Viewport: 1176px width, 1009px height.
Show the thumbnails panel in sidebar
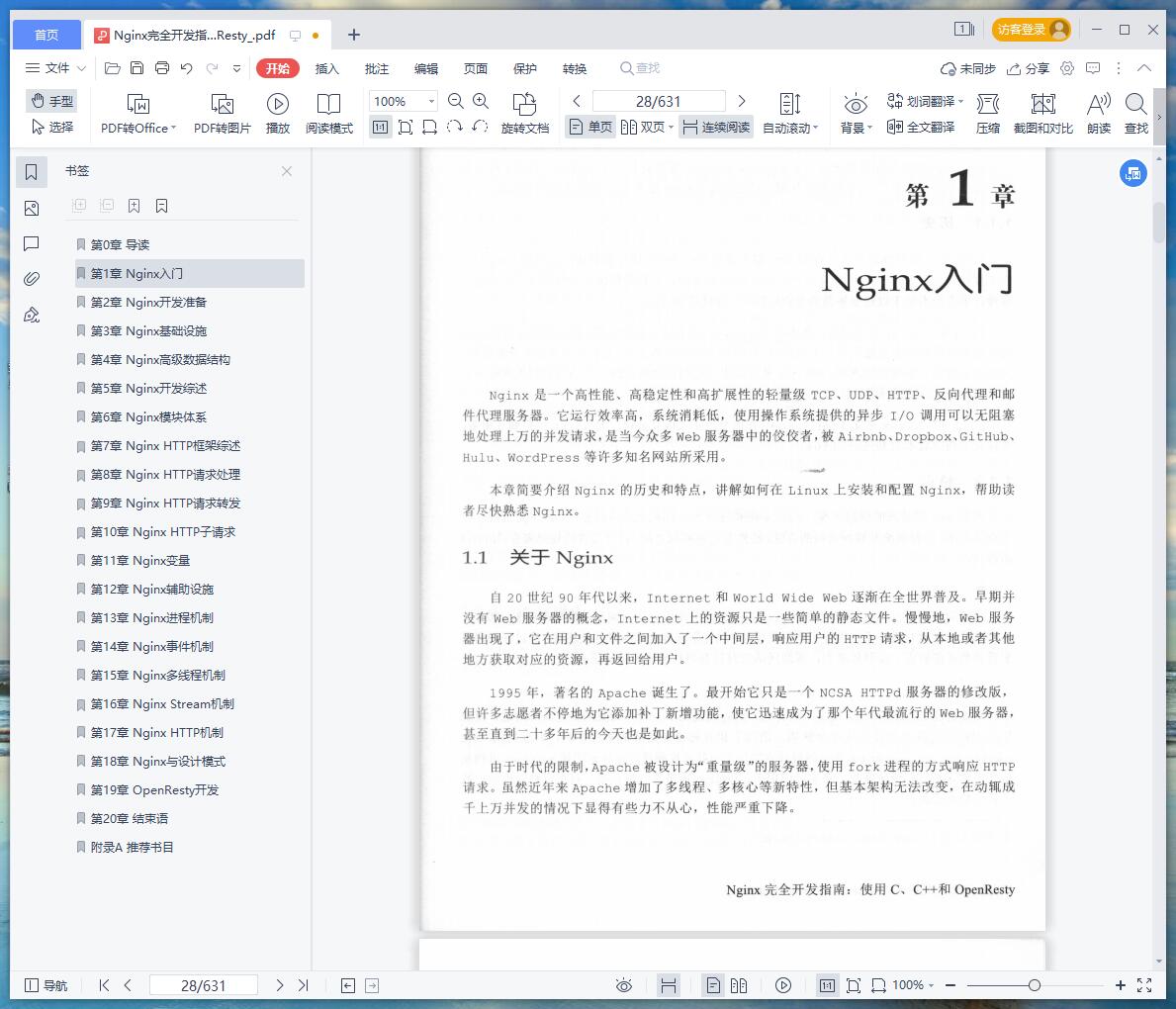click(32, 208)
